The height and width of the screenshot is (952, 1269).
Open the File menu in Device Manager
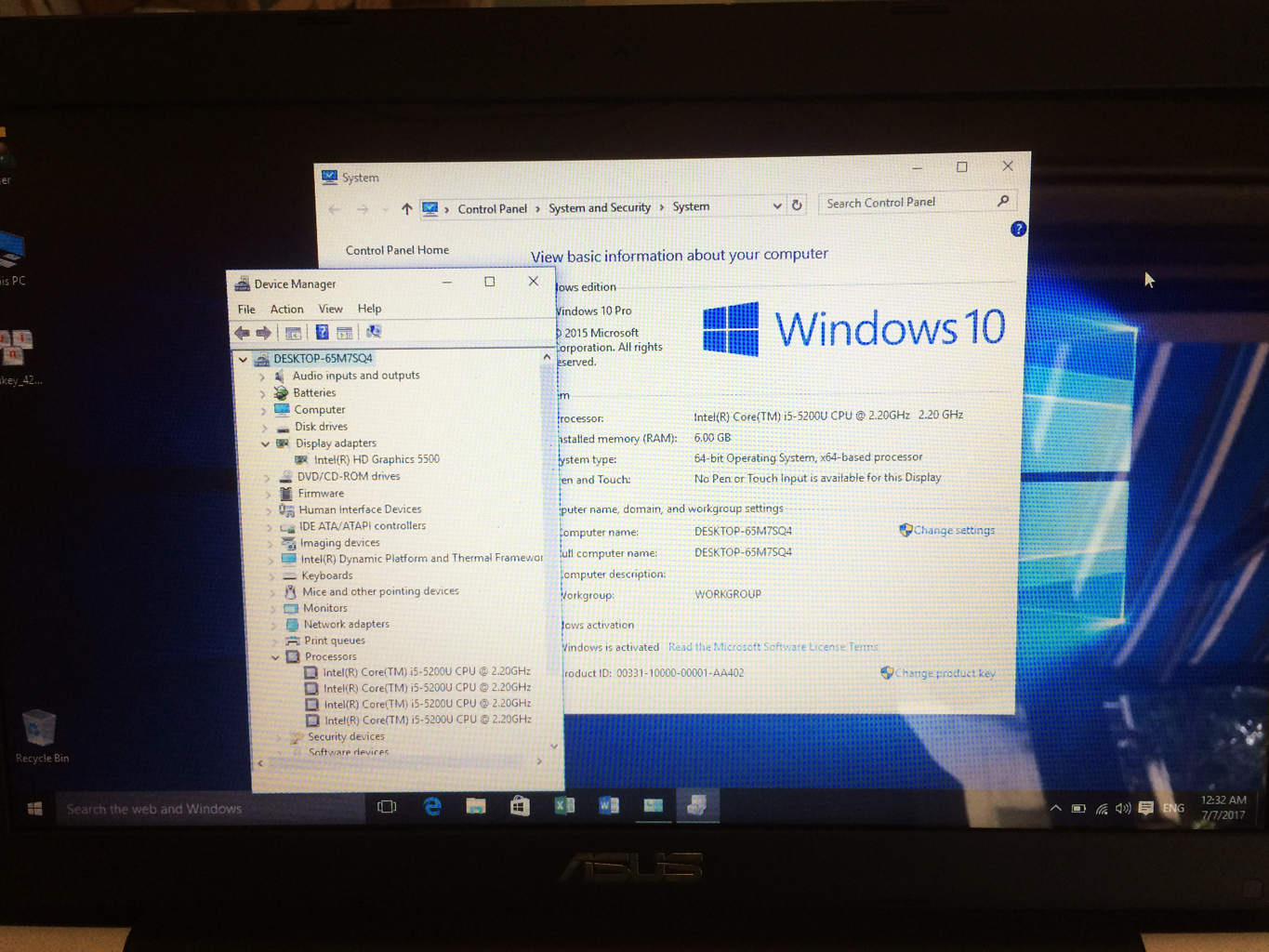click(246, 310)
